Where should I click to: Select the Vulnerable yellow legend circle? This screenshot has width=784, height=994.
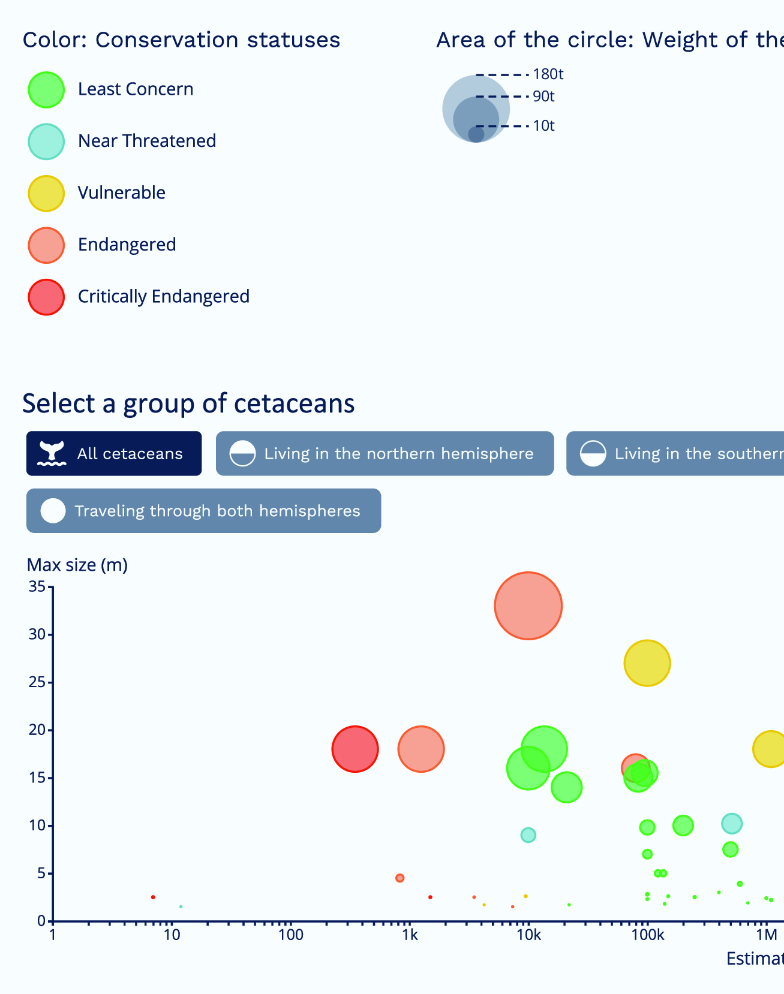46,193
